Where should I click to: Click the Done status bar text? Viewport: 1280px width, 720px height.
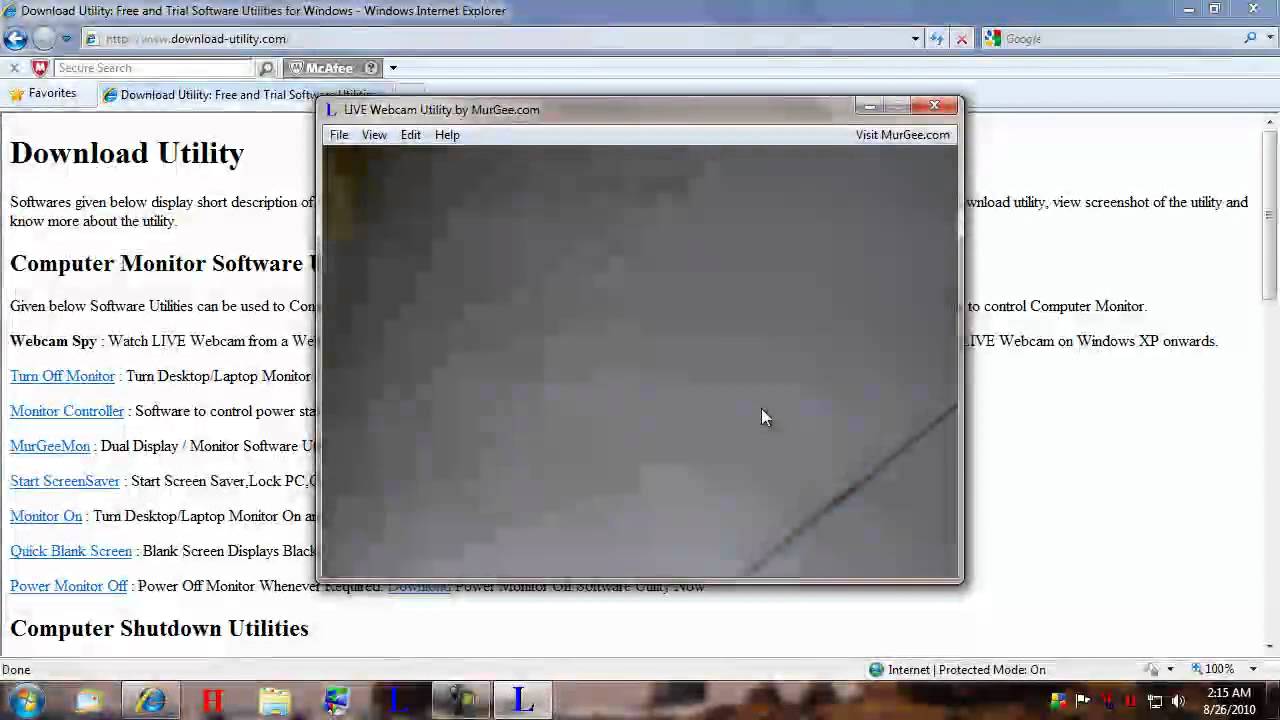16,670
